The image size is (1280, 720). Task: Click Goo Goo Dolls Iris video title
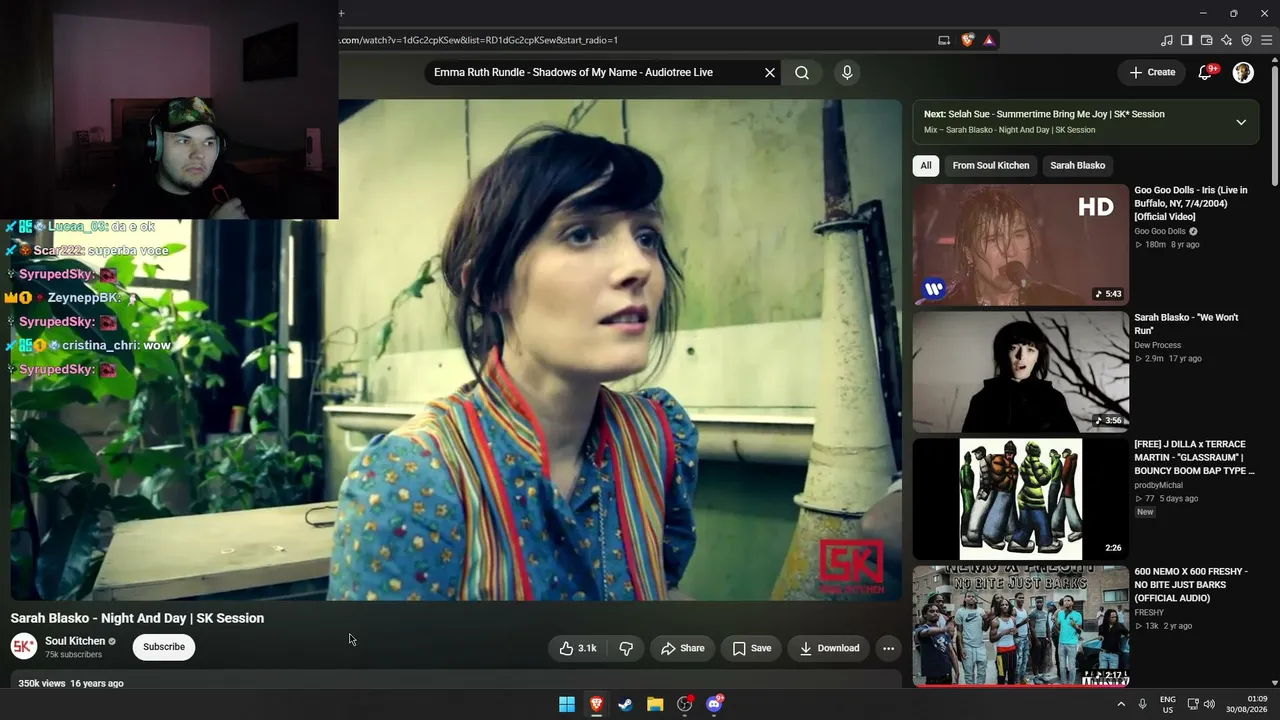(x=1191, y=203)
